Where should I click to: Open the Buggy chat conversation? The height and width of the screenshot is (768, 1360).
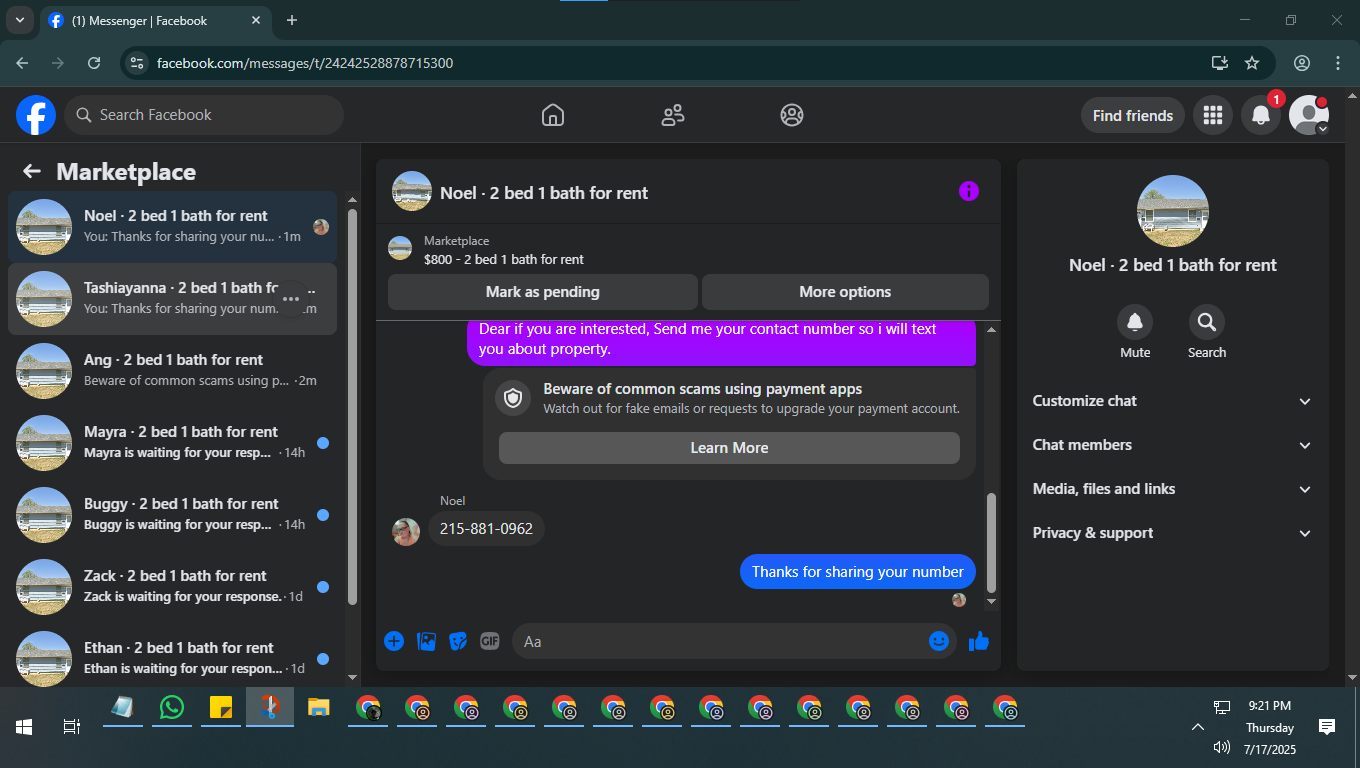click(x=172, y=514)
